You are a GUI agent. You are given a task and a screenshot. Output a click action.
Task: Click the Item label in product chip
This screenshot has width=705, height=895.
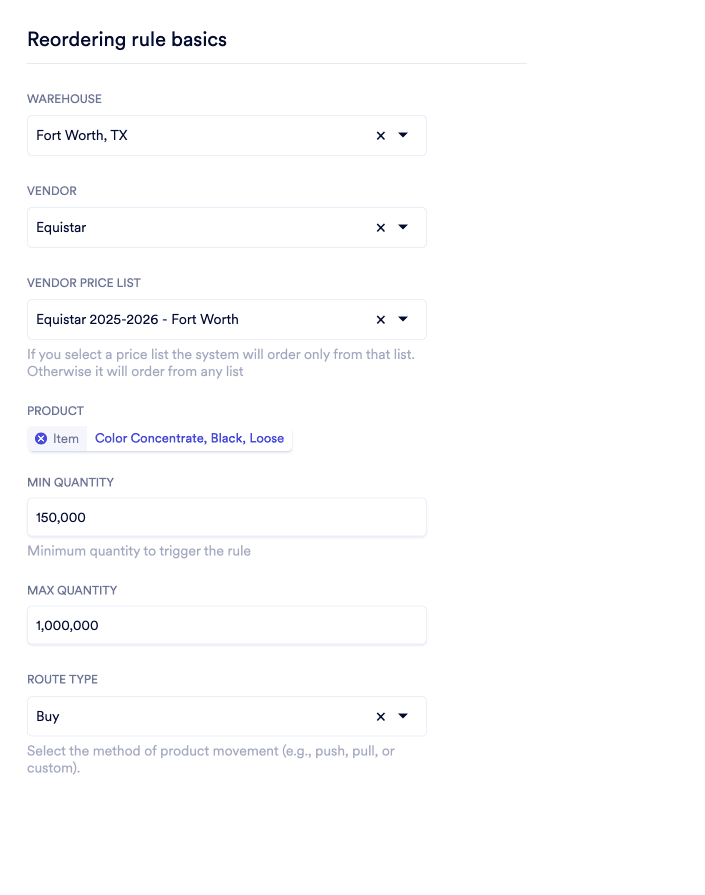pyautogui.click(x=66, y=438)
